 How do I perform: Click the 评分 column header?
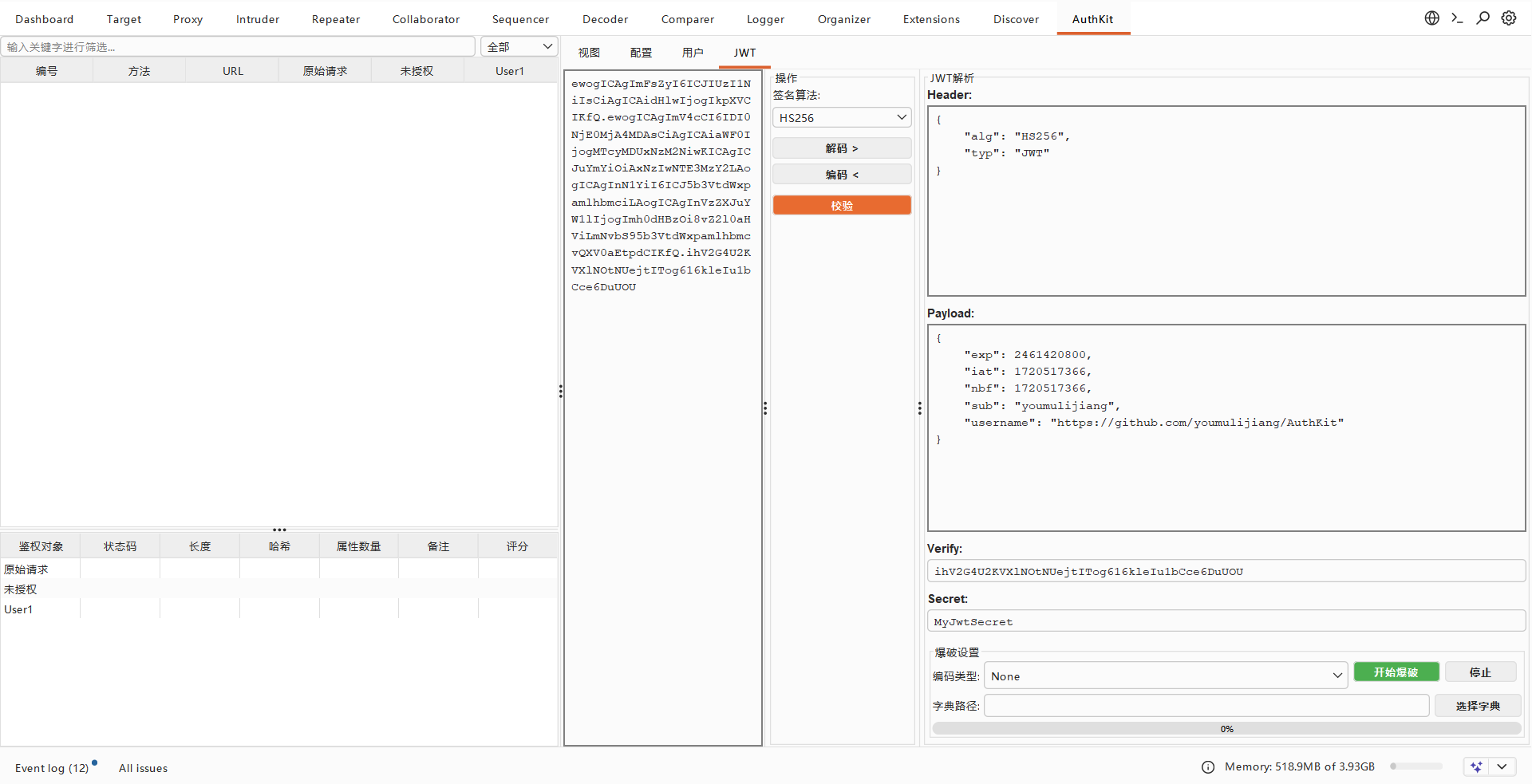(x=517, y=546)
